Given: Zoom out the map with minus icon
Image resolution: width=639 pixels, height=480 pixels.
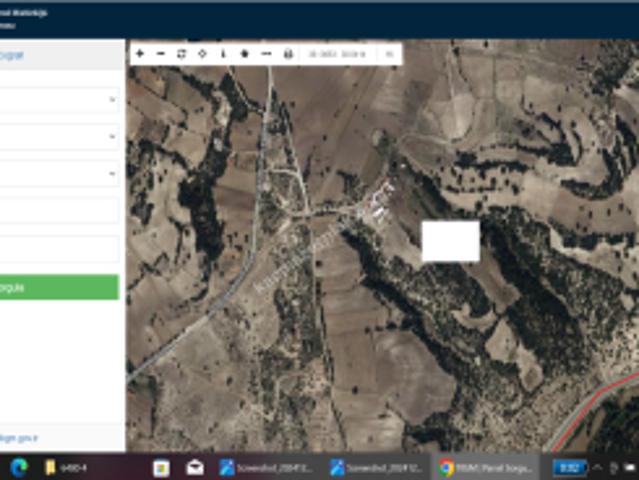Looking at the screenshot, I should pos(161,53).
